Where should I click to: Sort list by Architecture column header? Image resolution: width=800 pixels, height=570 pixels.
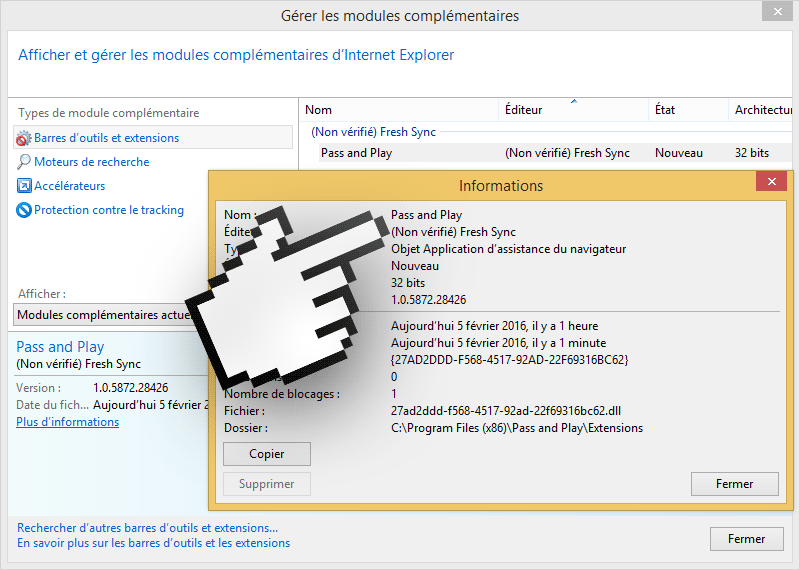[760, 110]
